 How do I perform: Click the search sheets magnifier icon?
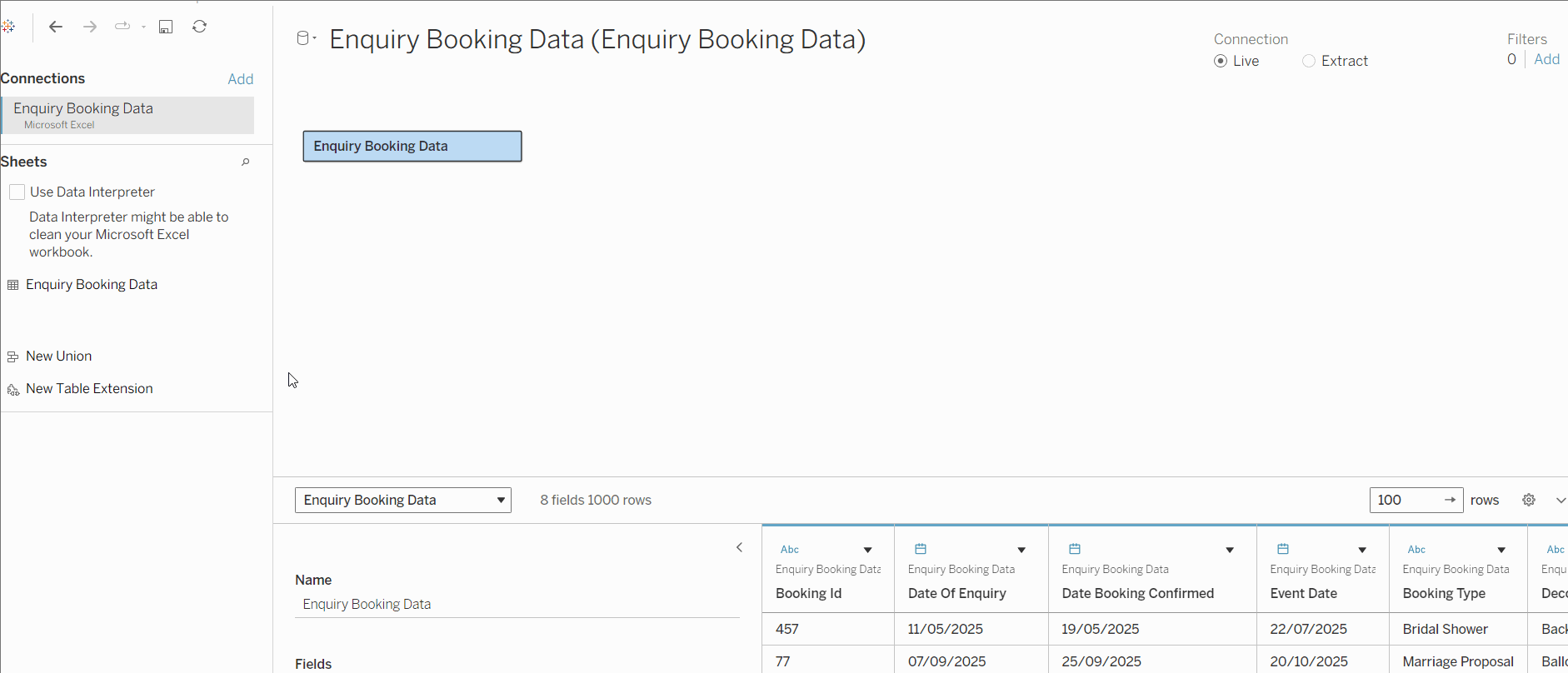coord(246,162)
